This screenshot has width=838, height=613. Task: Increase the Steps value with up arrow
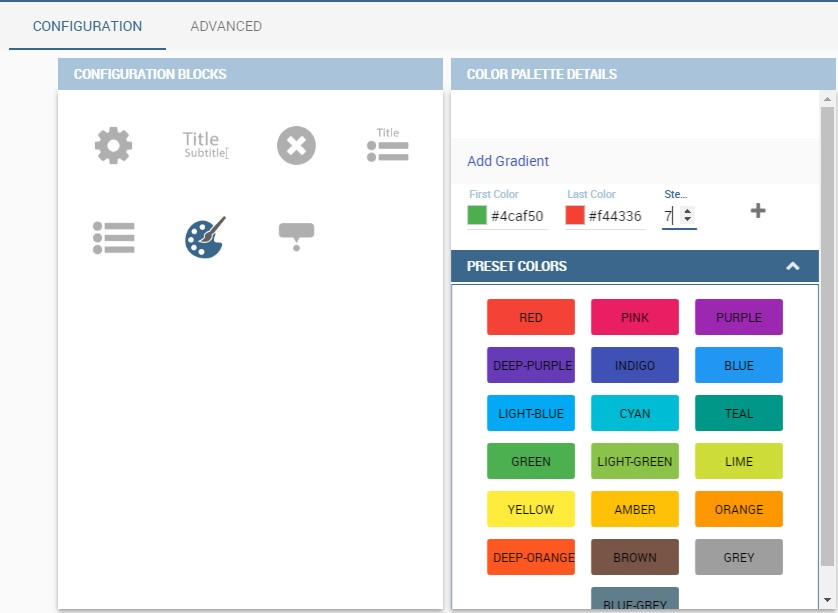coord(688,211)
